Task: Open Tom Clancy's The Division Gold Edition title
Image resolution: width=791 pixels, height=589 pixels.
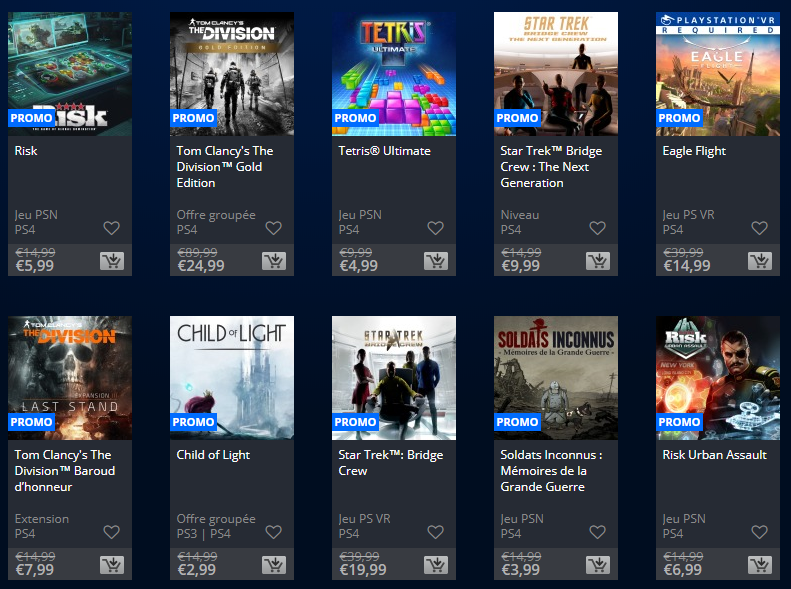Action: coord(225,167)
